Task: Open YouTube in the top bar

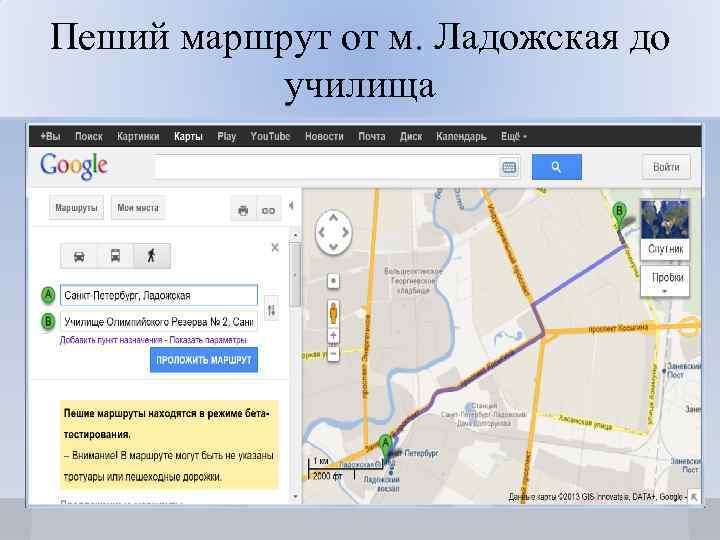Action: (x=270, y=136)
